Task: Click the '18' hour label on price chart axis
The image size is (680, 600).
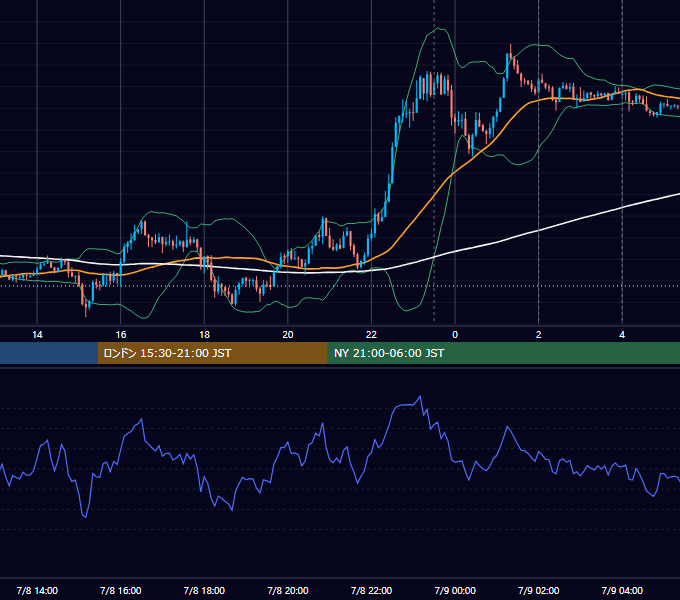Action: click(204, 335)
